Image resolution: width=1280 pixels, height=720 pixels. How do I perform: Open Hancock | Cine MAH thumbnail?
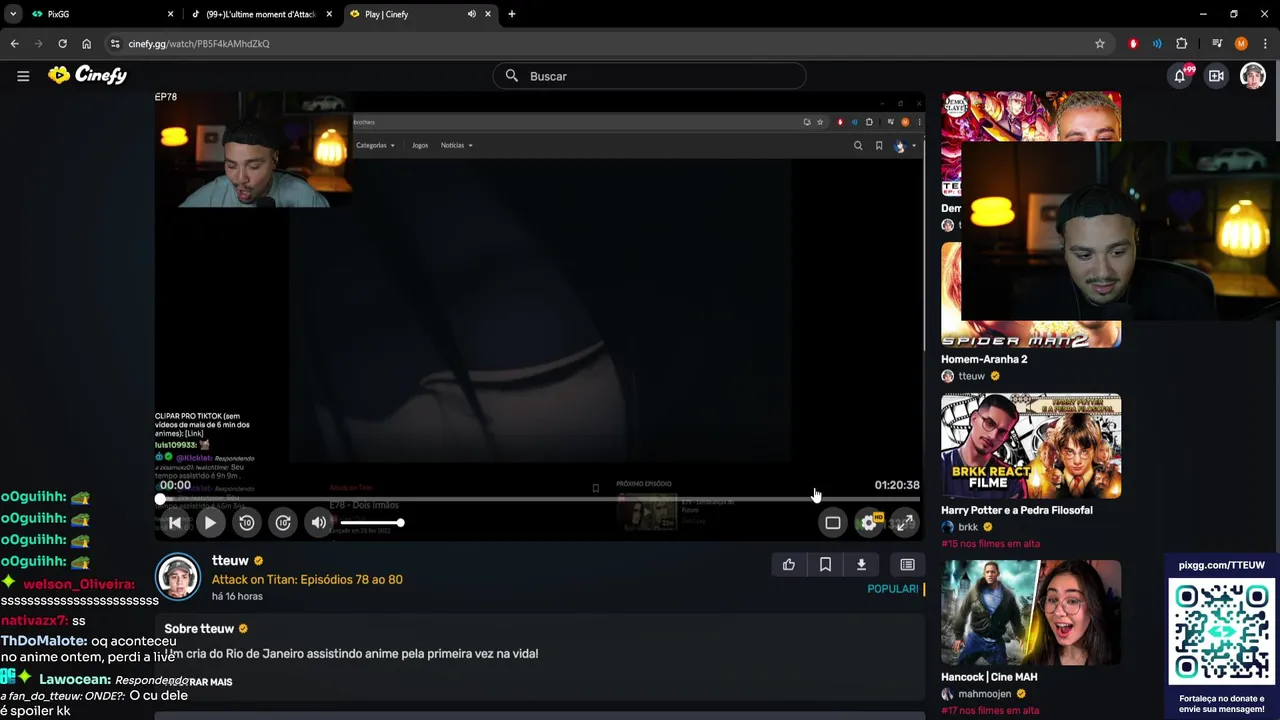tap(1031, 612)
